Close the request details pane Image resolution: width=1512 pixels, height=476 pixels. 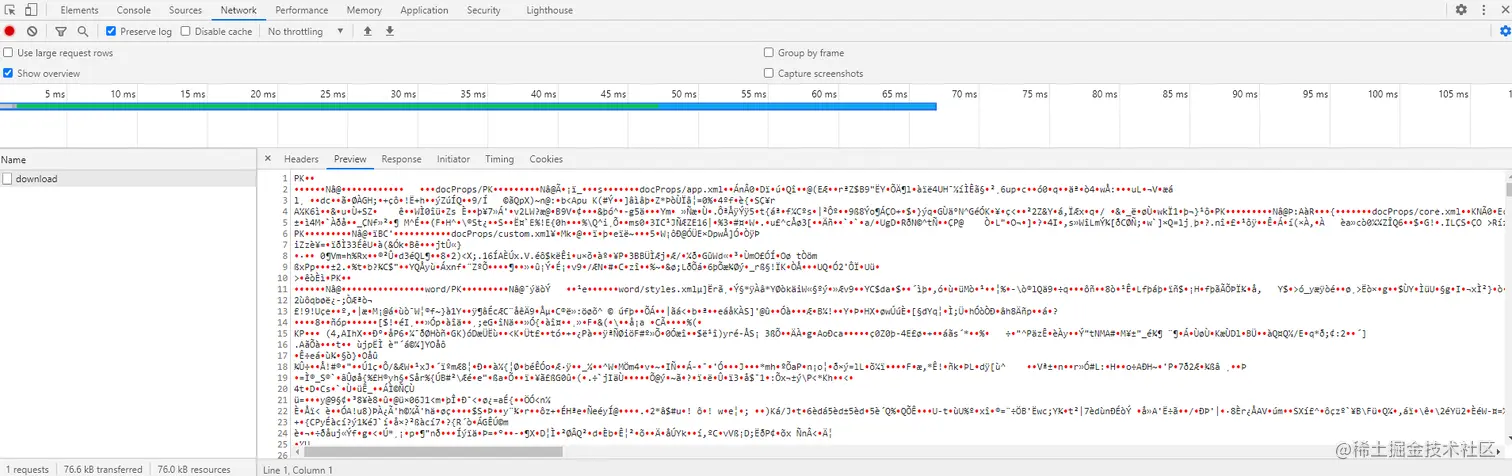tap(268, 159)
